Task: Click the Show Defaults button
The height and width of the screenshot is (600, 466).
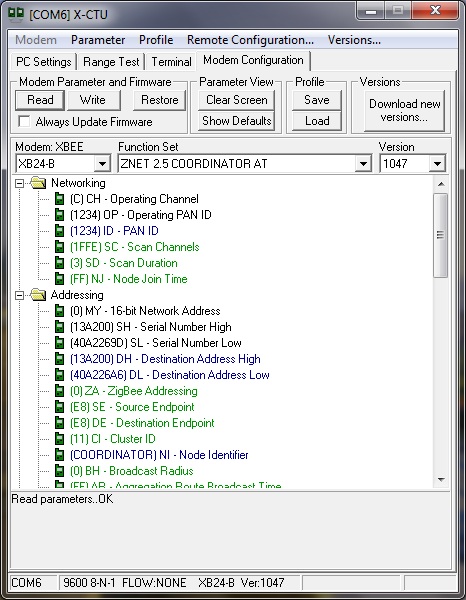Action: (236, 121)
